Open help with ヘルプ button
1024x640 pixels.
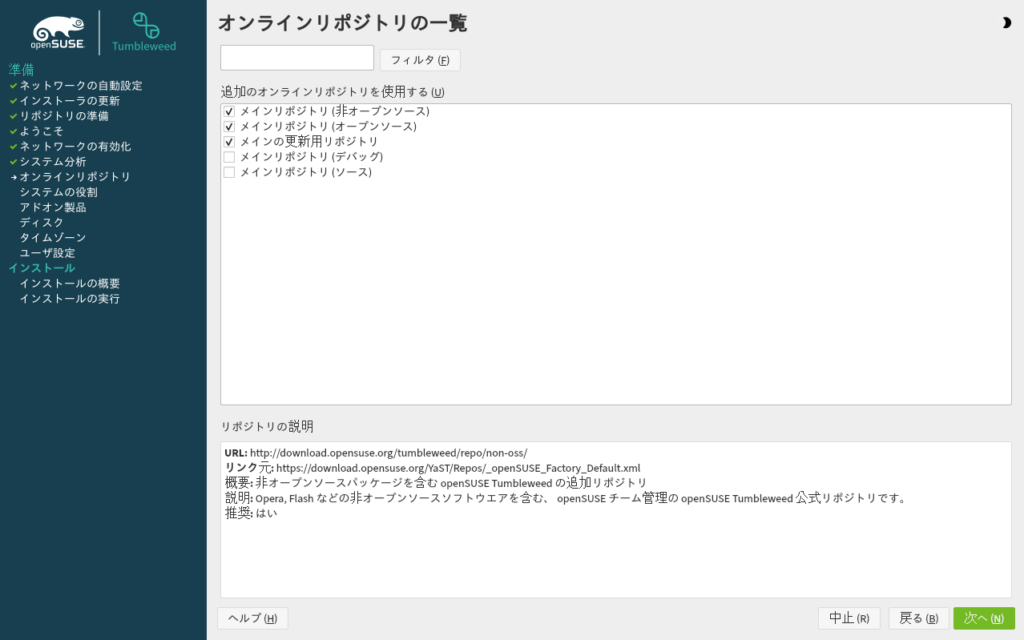click(252, 618)
